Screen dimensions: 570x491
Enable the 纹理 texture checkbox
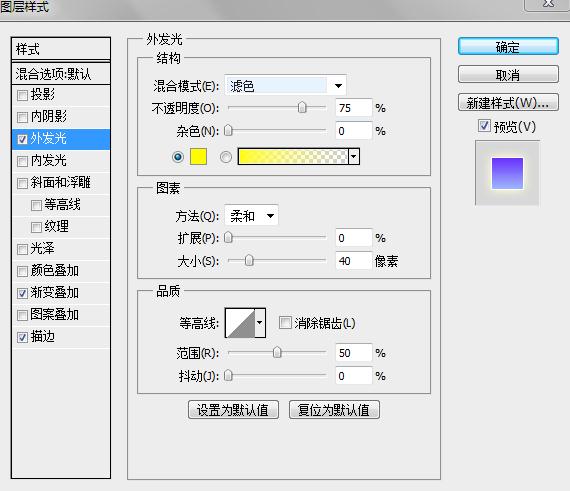36,227
